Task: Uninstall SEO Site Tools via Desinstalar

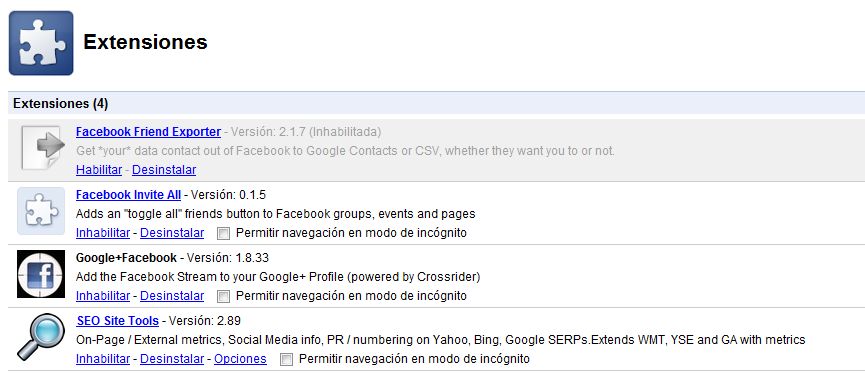Action: click(172, 359)
